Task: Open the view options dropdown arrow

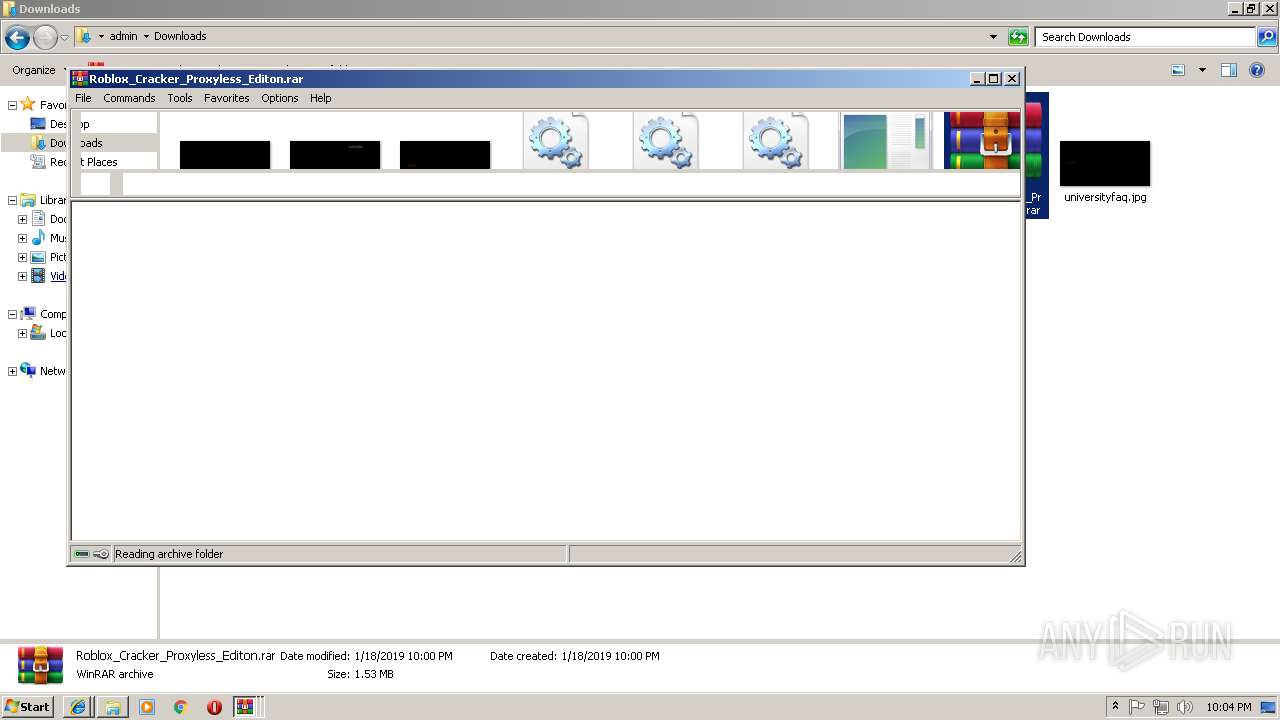Action: 1201,70
